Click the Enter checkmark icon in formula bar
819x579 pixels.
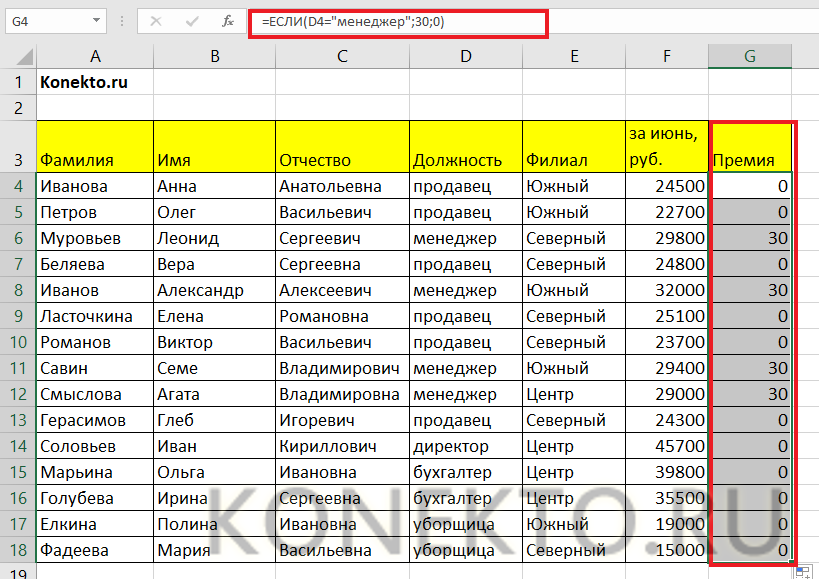pos(191,20)
